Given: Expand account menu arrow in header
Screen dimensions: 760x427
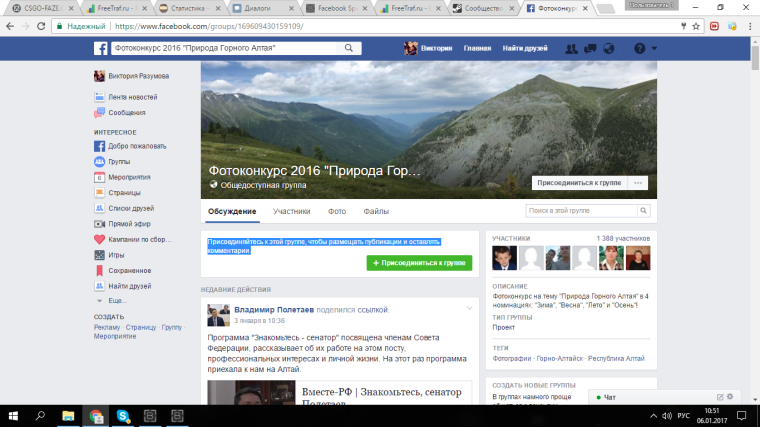Looking at the screenshot, I should (655, 48).
